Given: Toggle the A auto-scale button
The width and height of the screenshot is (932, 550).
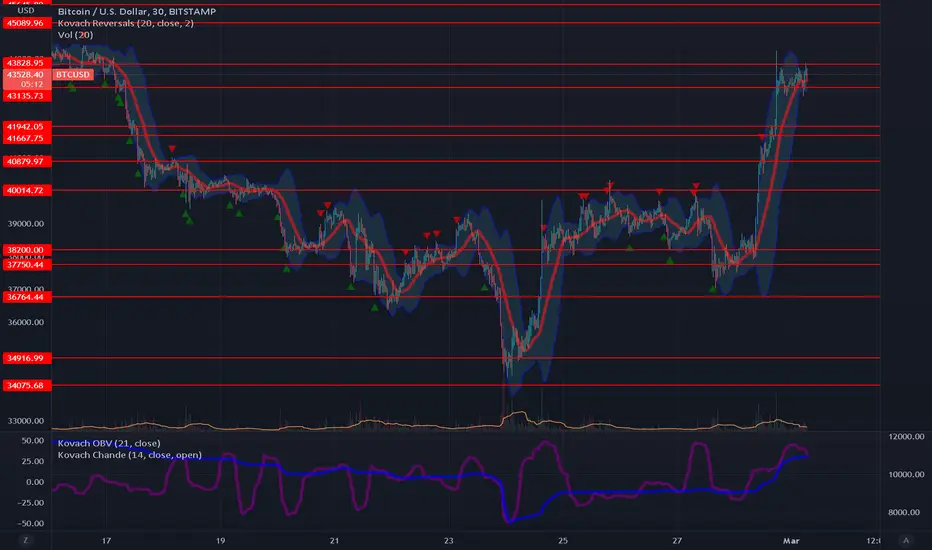Looking at the screenshot, I should (906, 540).
